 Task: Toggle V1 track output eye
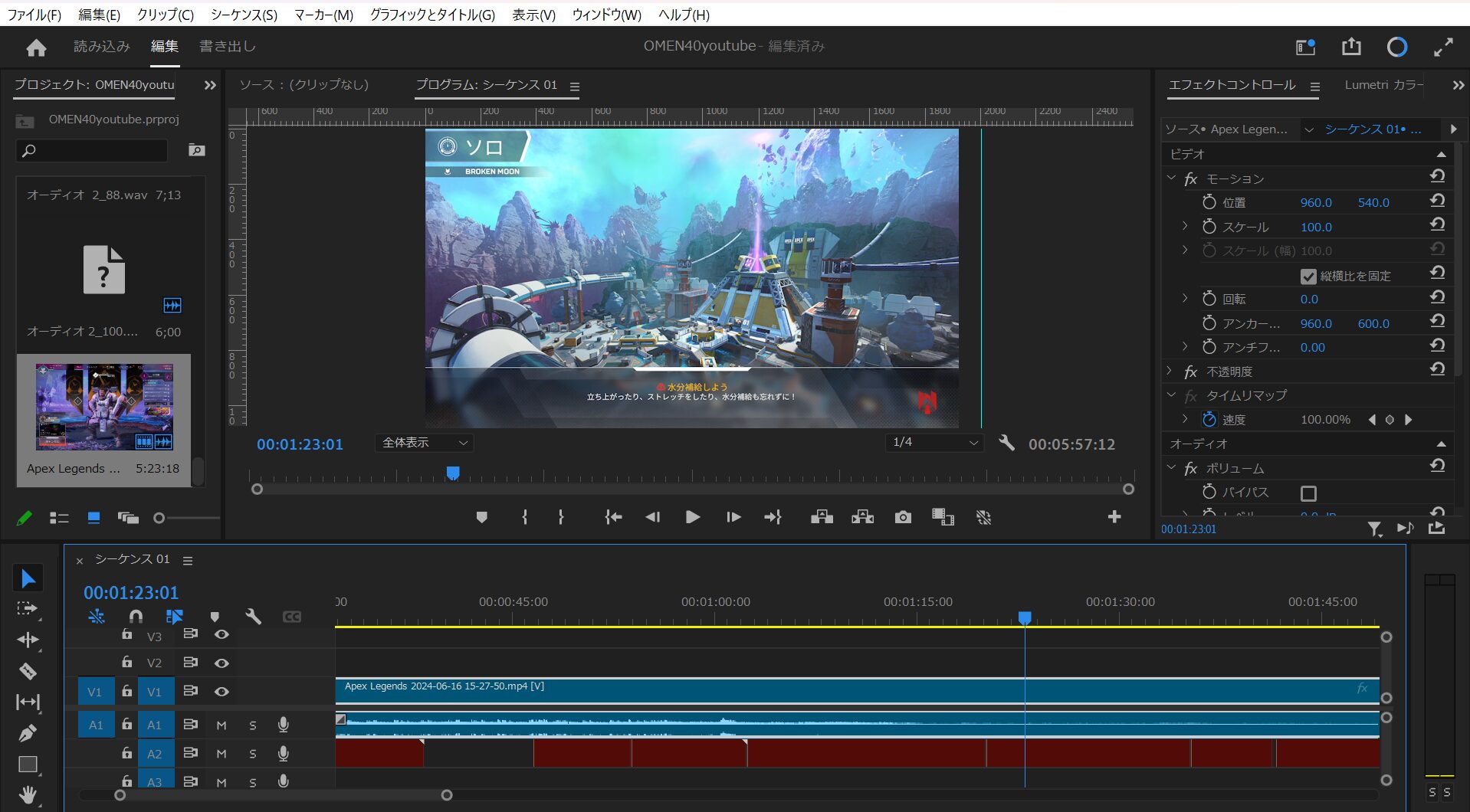[221, 692]
